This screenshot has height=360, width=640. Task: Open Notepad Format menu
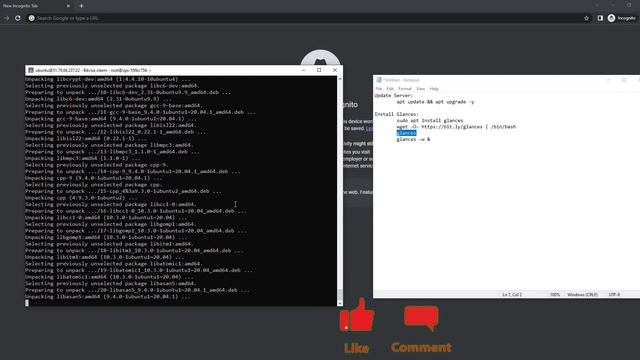(404, 89)
